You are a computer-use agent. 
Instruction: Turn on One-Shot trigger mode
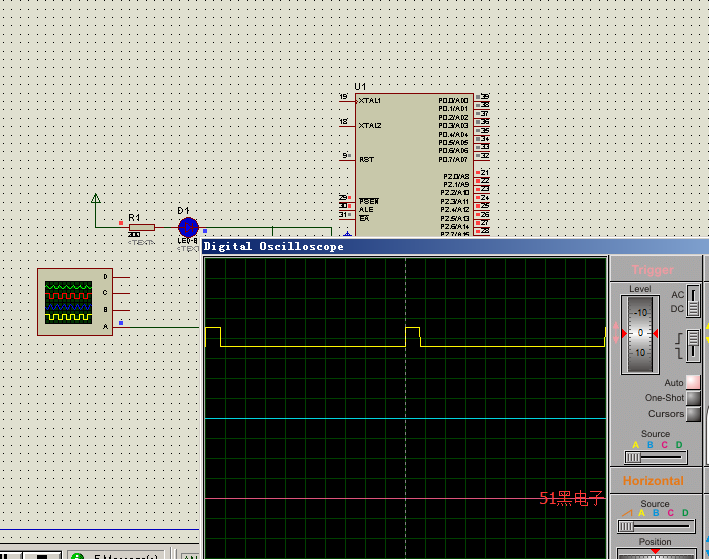tap(693, 398)
